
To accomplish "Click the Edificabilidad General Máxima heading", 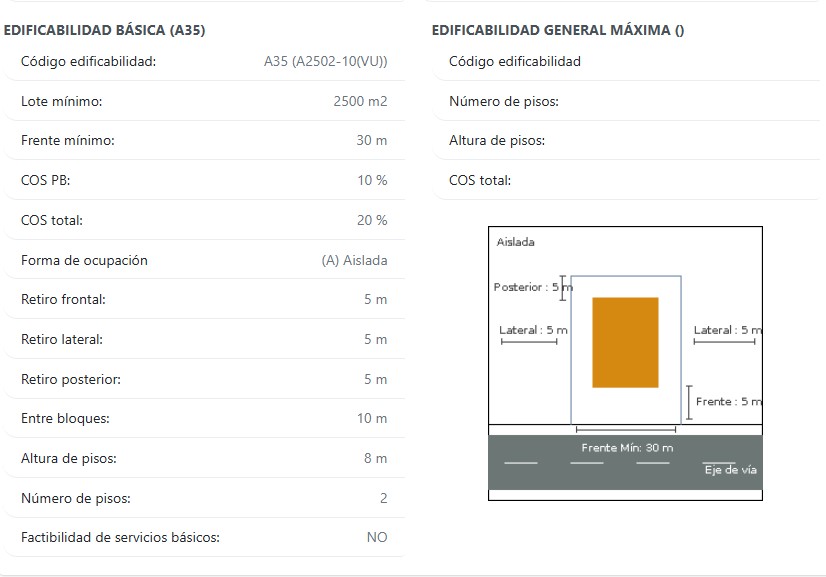I will tap(558, 30).
